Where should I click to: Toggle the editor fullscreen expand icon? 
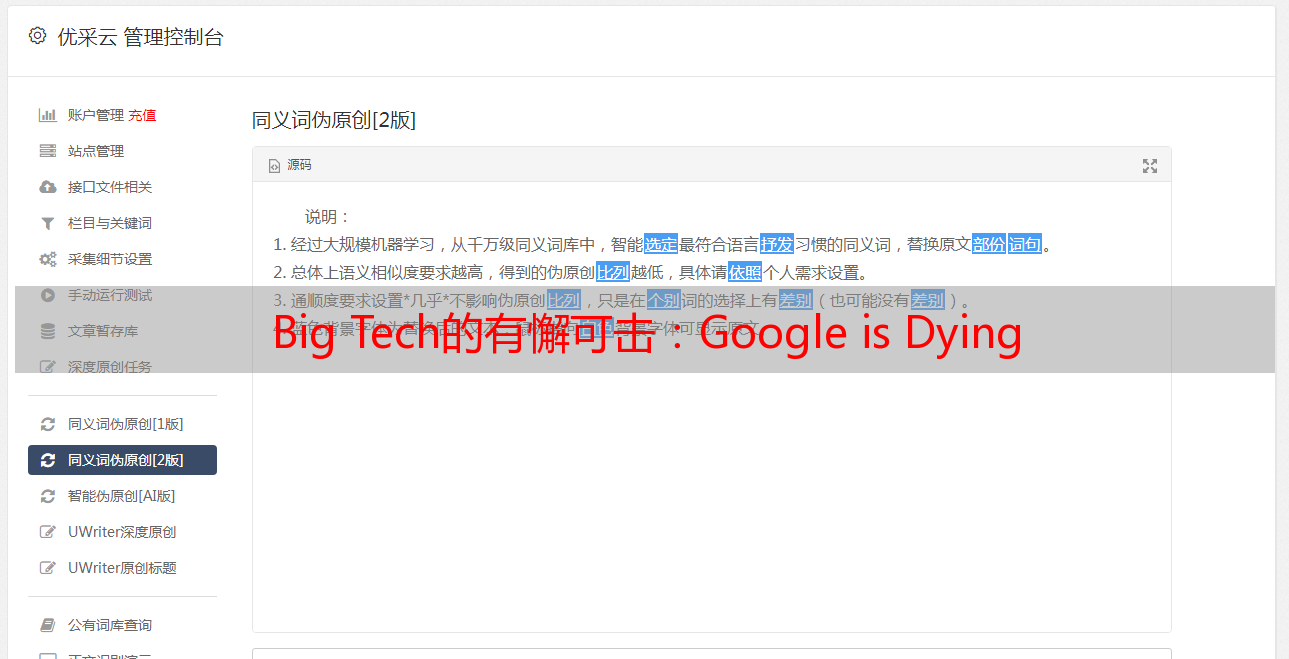(1150, 166)
